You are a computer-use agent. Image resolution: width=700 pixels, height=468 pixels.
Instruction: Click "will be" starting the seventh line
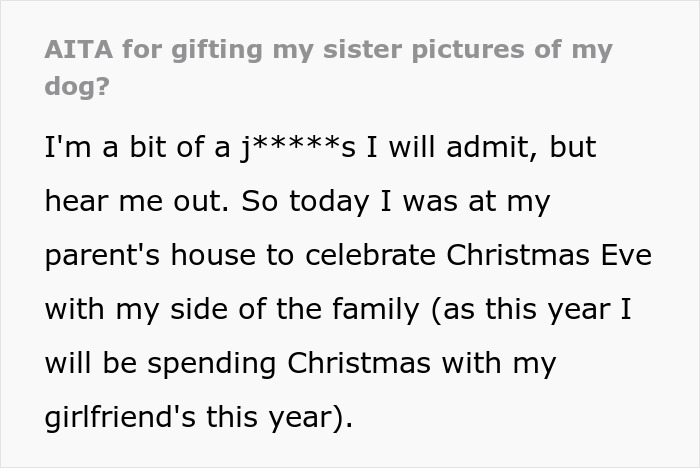coord(91,364)
